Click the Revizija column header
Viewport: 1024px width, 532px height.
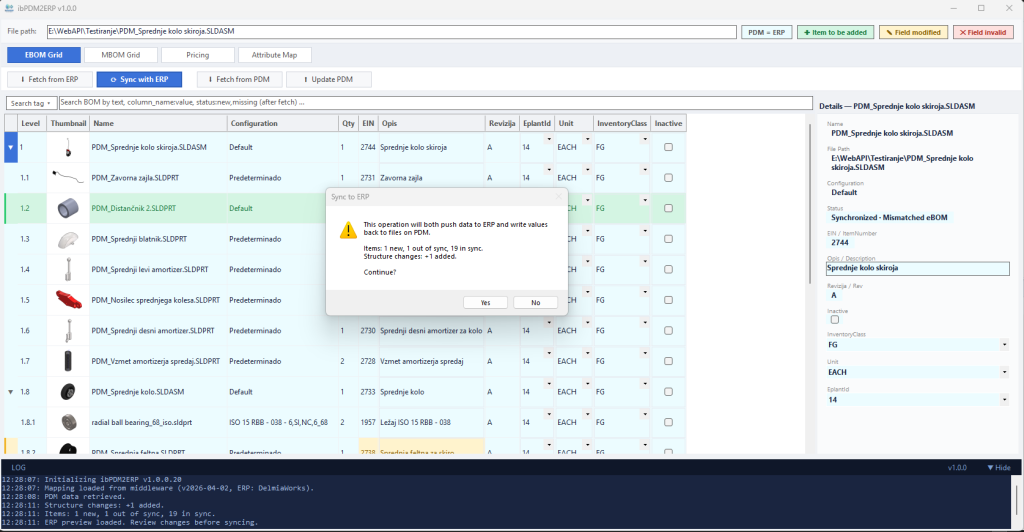tap(502, 123)
